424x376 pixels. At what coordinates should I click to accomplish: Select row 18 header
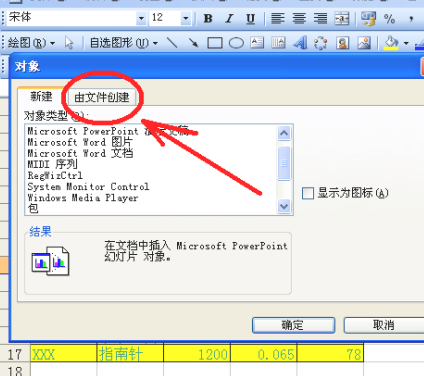(x=15, y=369)
